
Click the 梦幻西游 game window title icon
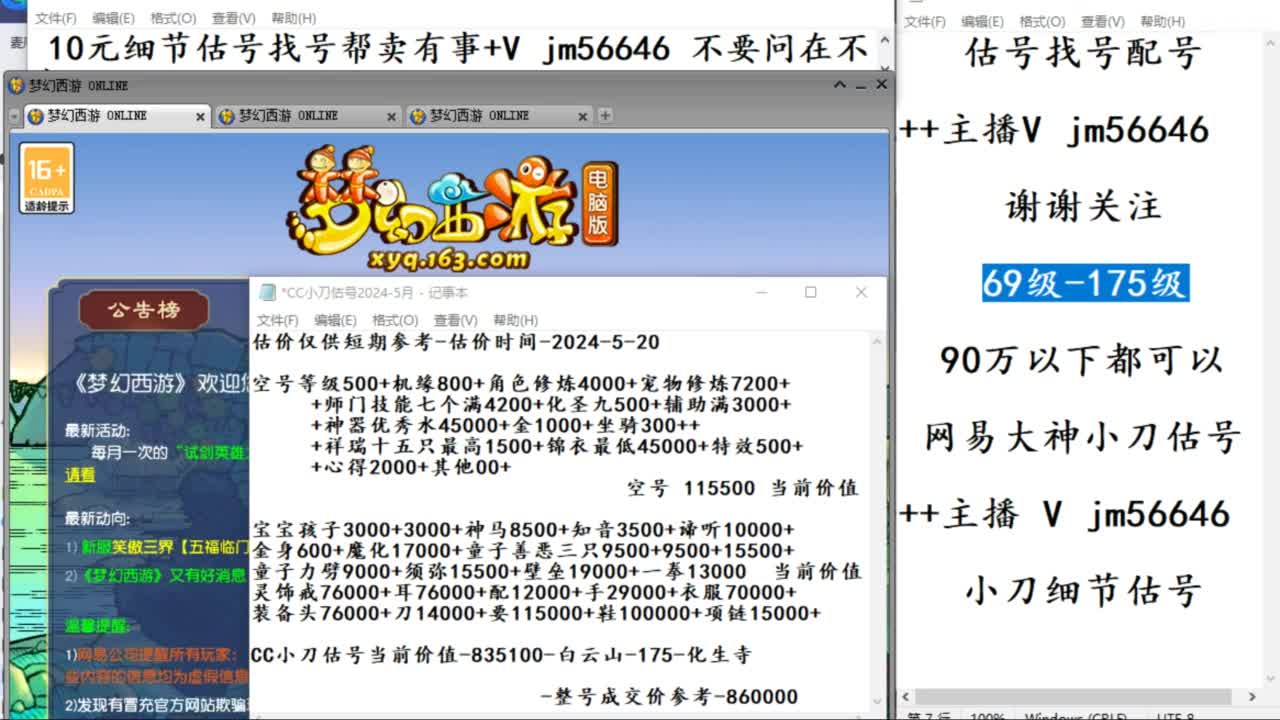coord(16,86)
